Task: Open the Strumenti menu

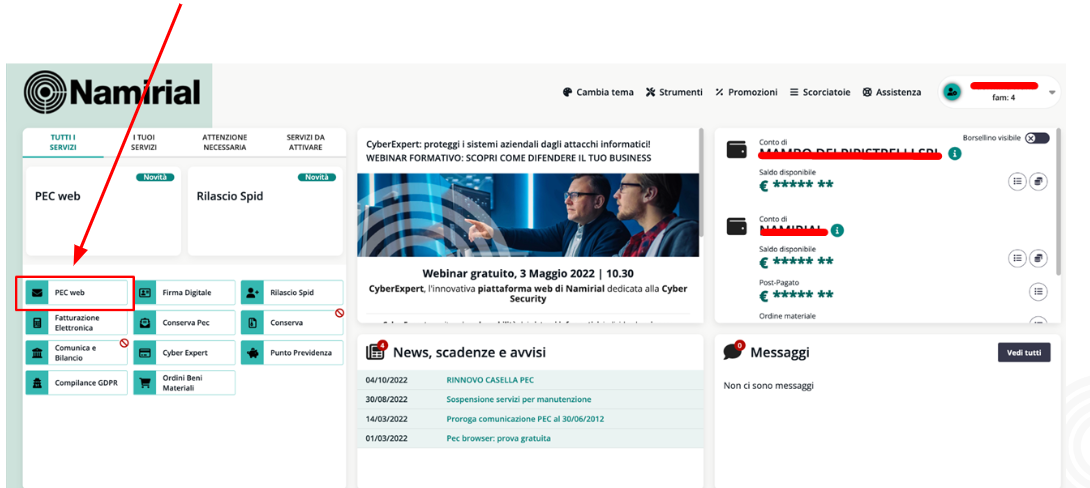Action: [674, 92]
